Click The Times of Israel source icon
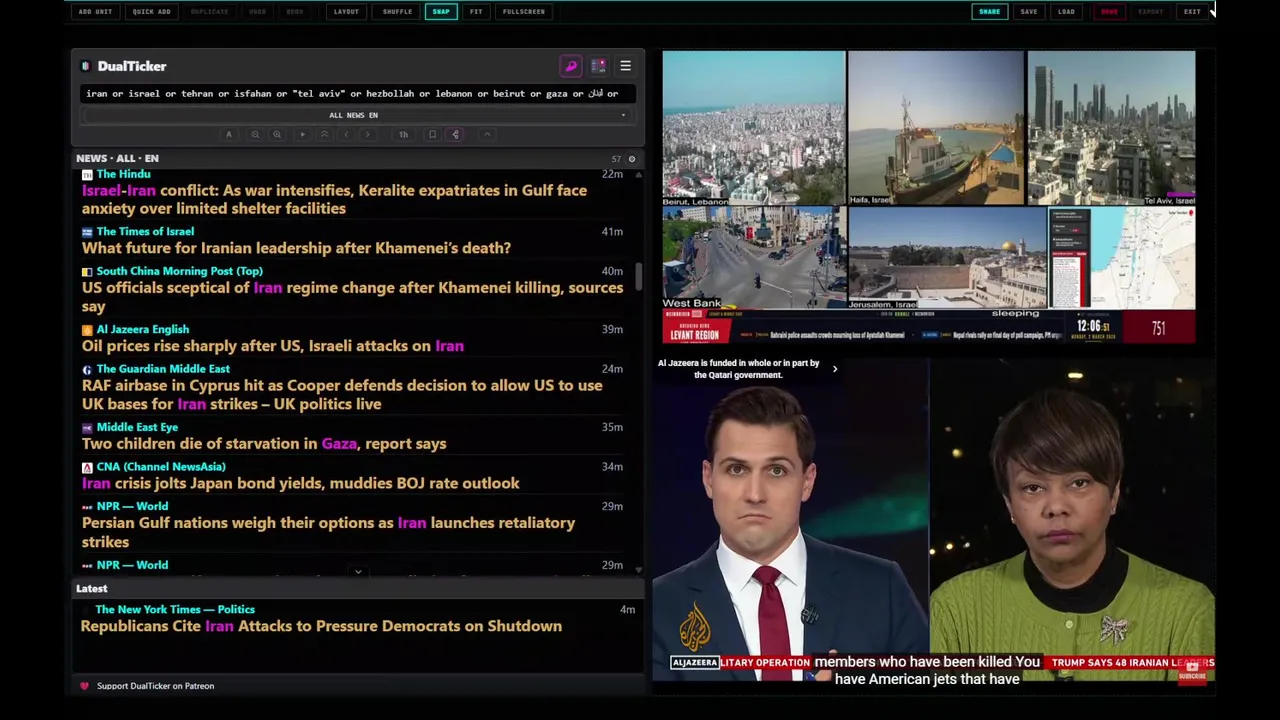 point(87,232)
